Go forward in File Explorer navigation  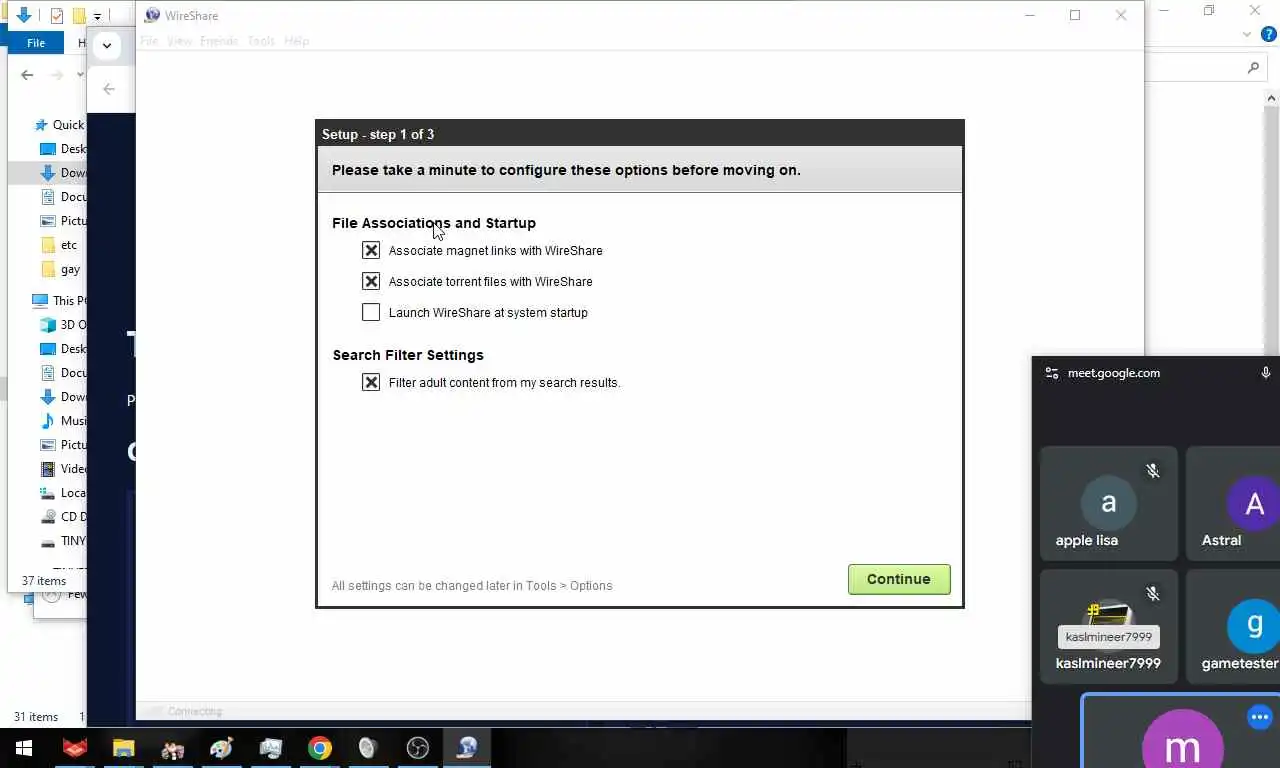point(57,75)
